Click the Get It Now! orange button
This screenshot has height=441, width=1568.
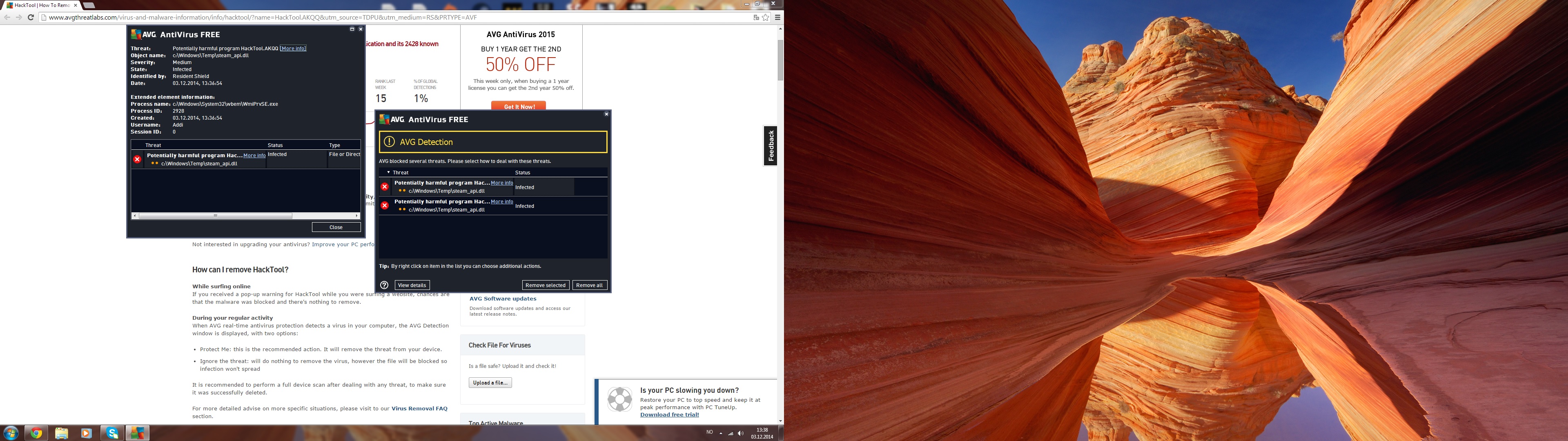coord(519,106)
